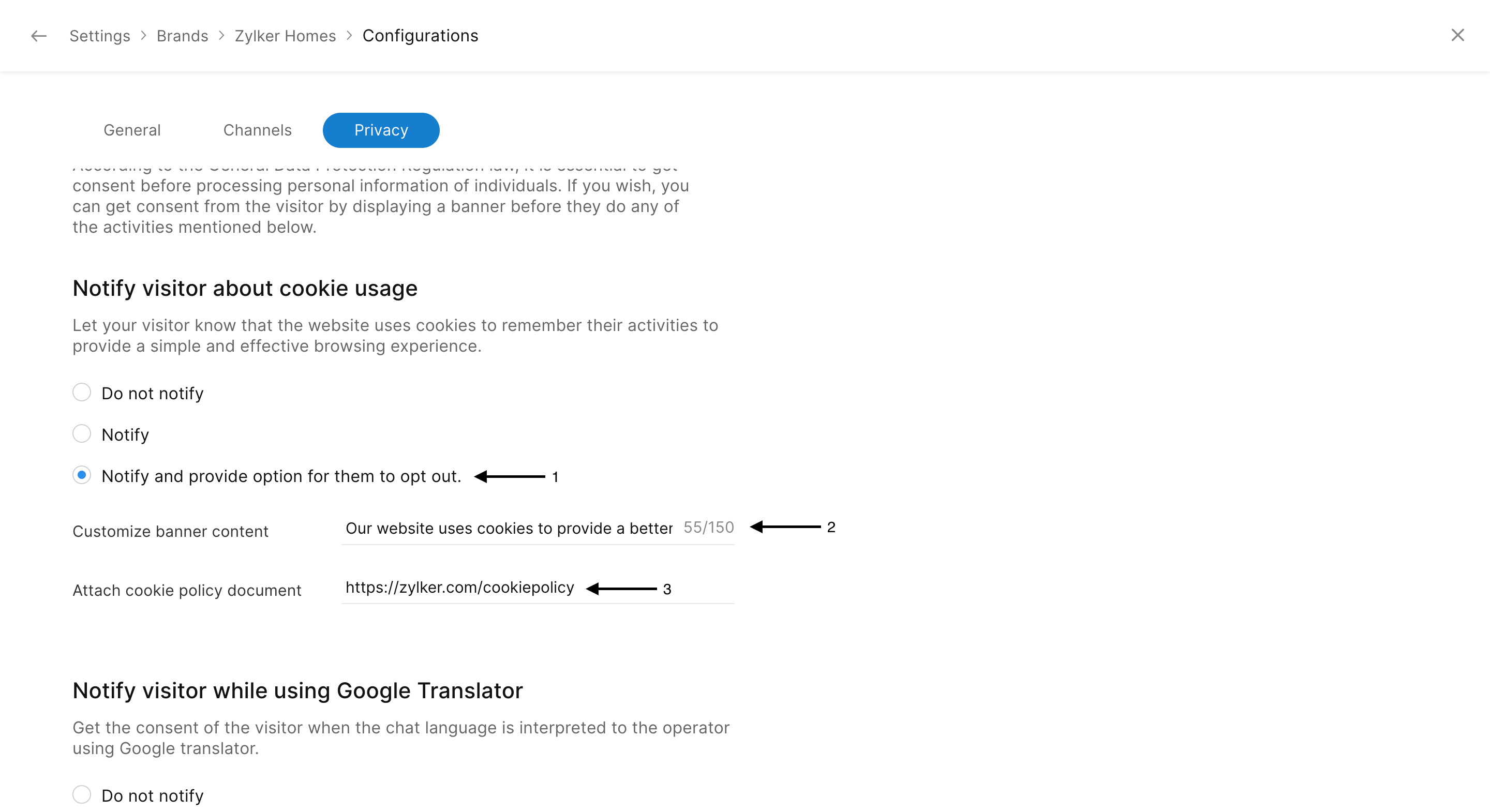Select the Privacy tab
The height and width of the screenshot is (812, 1490).
pyautogui.click(x=381, y=130)
